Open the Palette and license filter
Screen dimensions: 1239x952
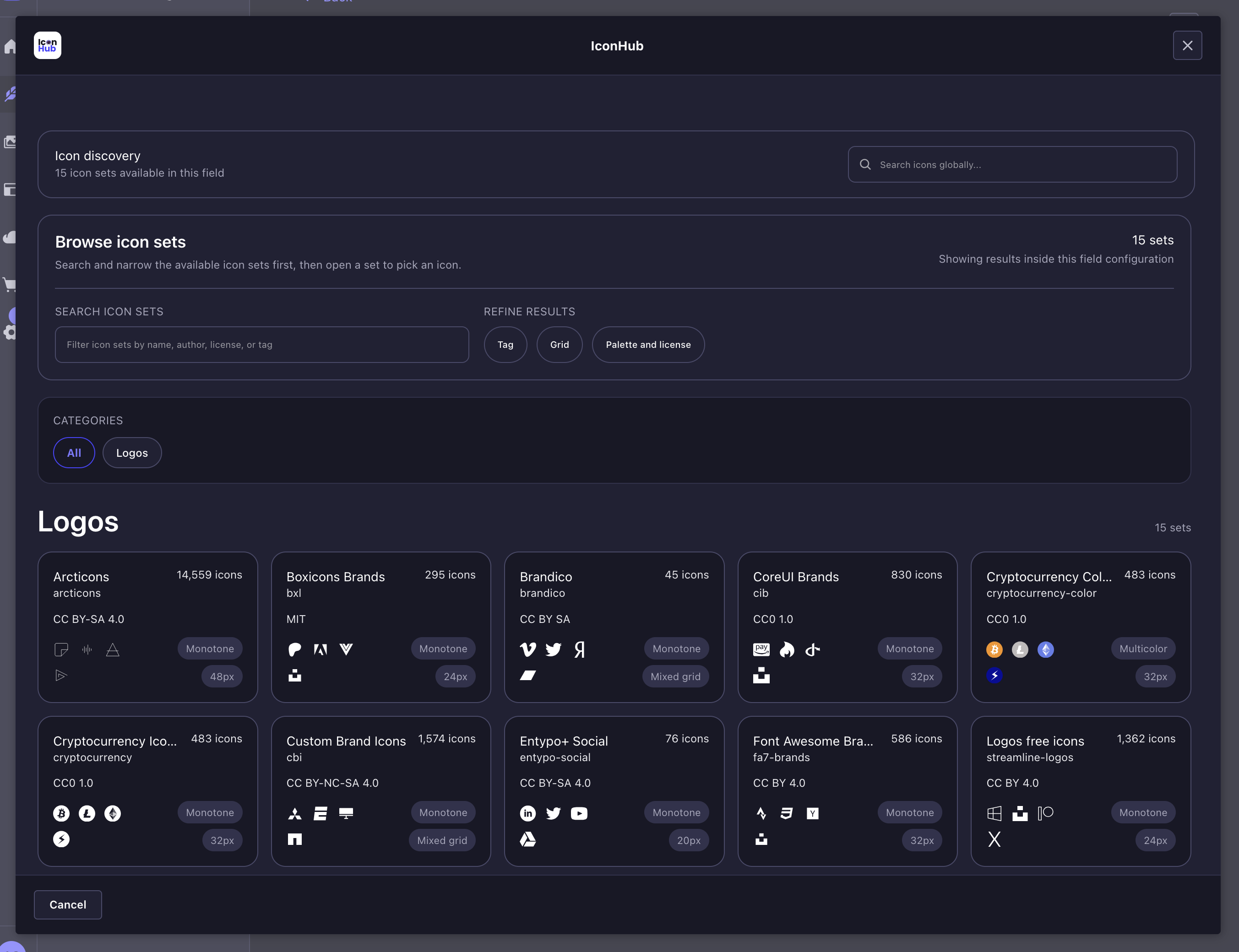(x=648, y=345)
